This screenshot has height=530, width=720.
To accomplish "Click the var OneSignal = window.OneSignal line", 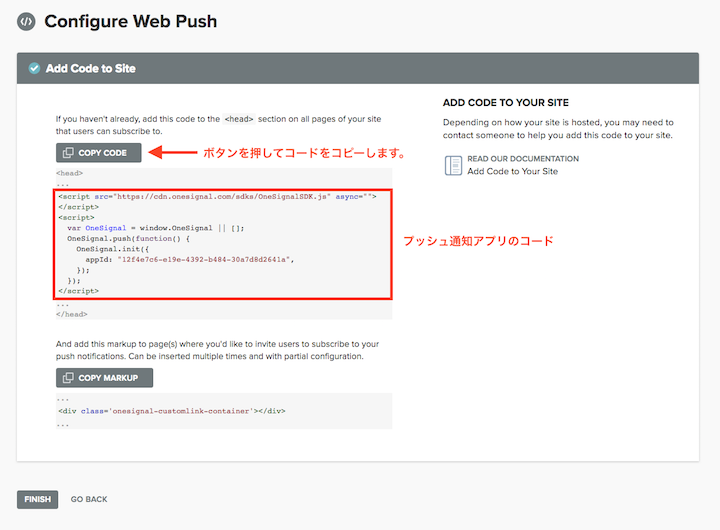I will [x=156, y=228].
